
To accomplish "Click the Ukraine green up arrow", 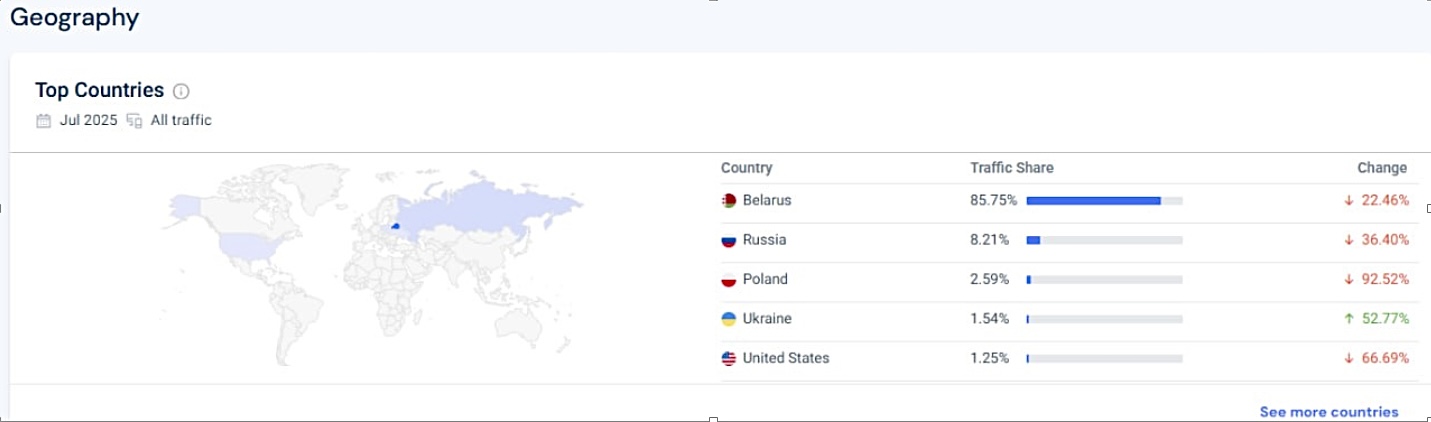I will pyautogui.click(x=1349, y=319).
